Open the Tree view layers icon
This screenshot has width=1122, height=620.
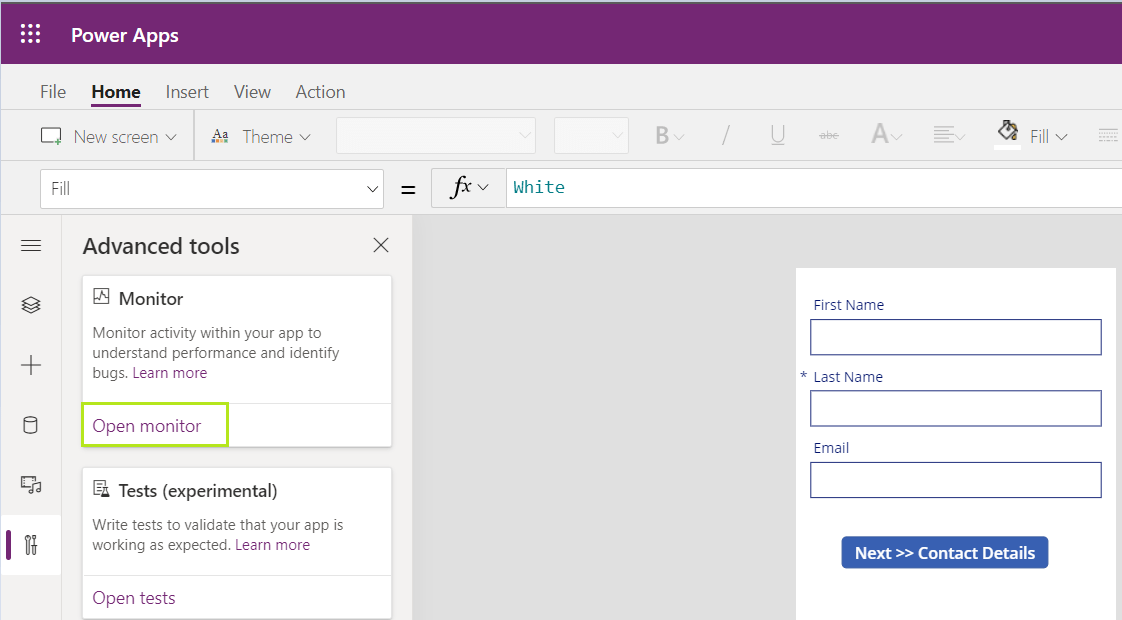31,305
